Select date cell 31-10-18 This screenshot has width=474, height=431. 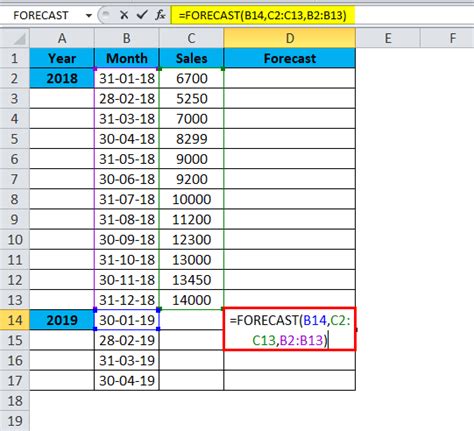127,260
